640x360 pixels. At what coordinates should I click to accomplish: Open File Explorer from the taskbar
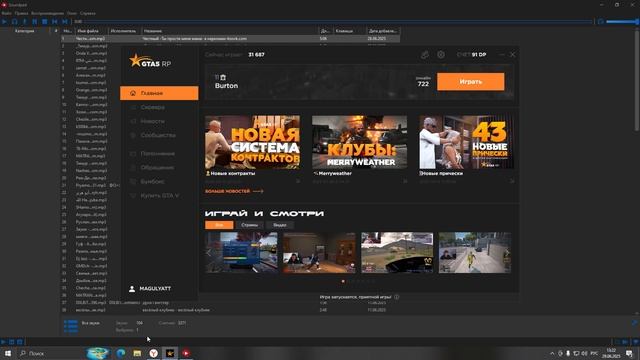point(137,353)
